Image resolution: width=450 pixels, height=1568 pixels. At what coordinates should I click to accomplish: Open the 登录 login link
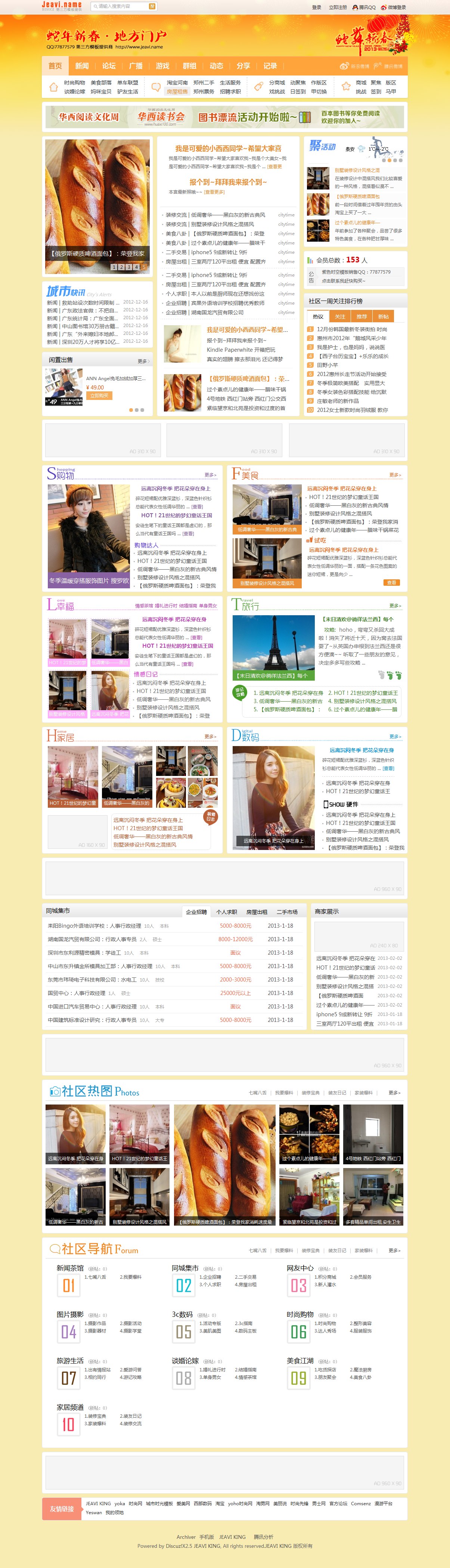point(316,7)
